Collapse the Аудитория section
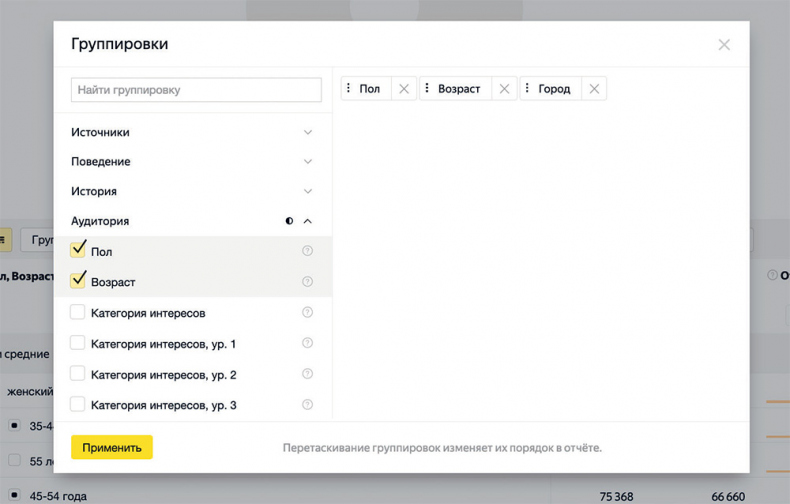This screenshot has height=504, width=790. point(307,221)
